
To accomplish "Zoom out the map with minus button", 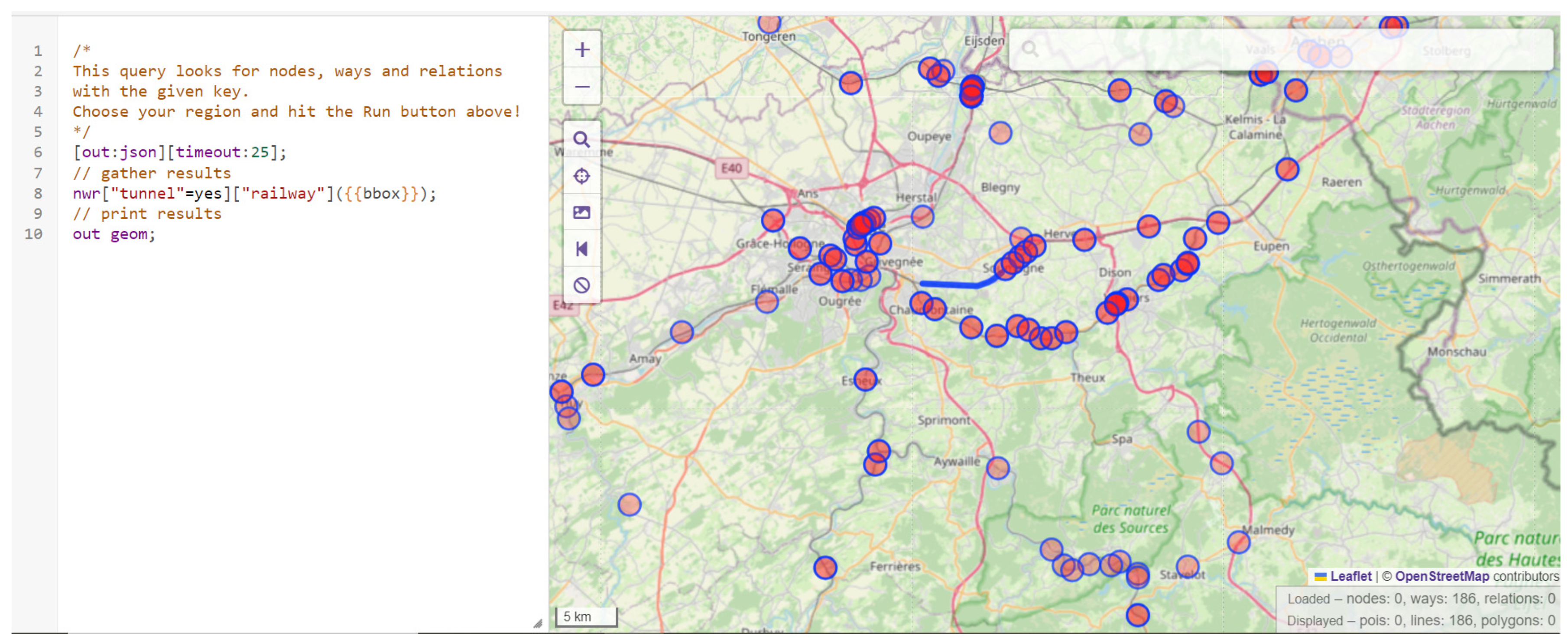I will click(582, 87).
